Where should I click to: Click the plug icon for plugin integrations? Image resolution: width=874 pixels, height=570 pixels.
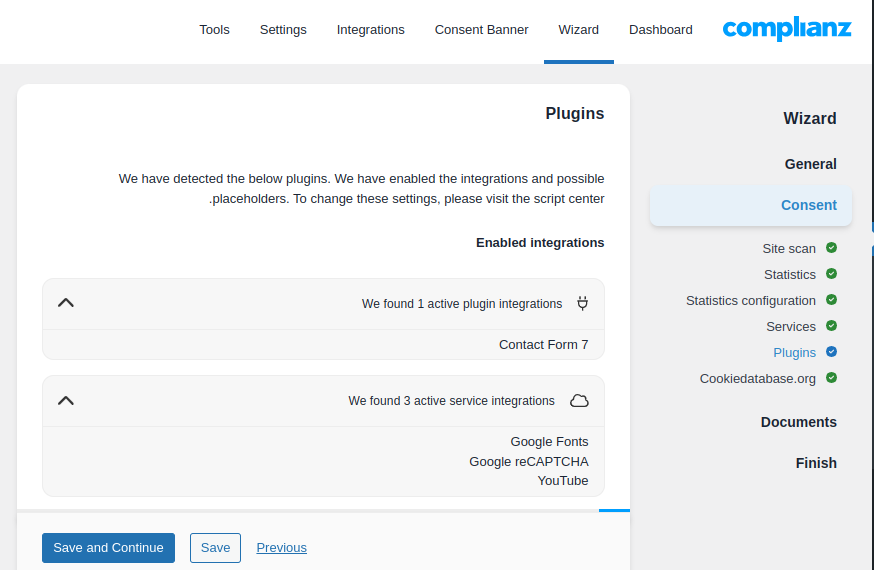pyautogui.click(x=583, y=303)
